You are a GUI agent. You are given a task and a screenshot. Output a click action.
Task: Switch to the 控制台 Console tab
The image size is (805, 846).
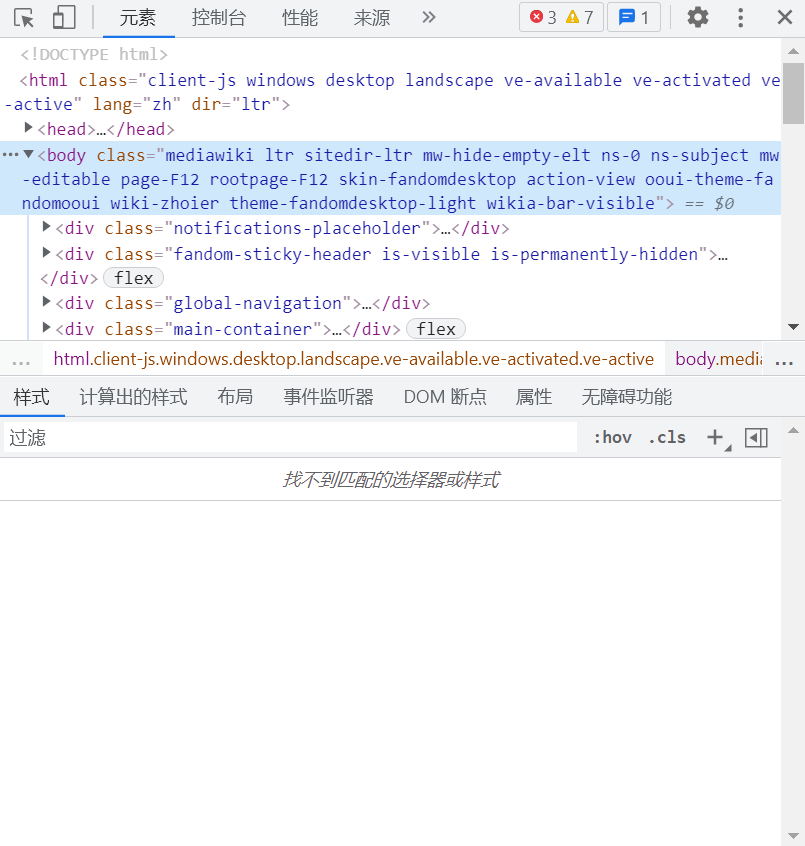coord(219,17)
